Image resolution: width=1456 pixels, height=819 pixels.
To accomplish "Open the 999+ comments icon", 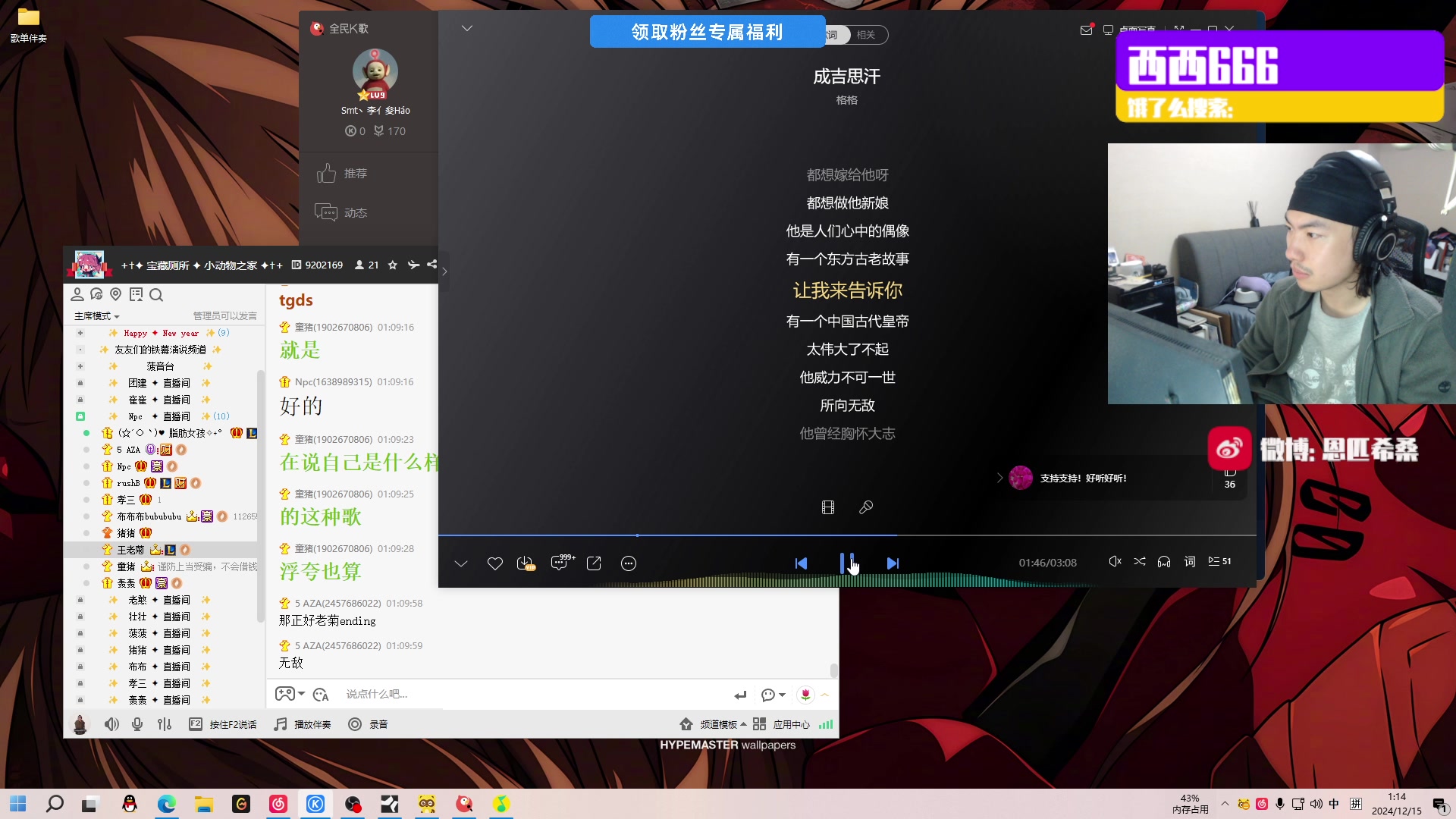I will 561,562.
